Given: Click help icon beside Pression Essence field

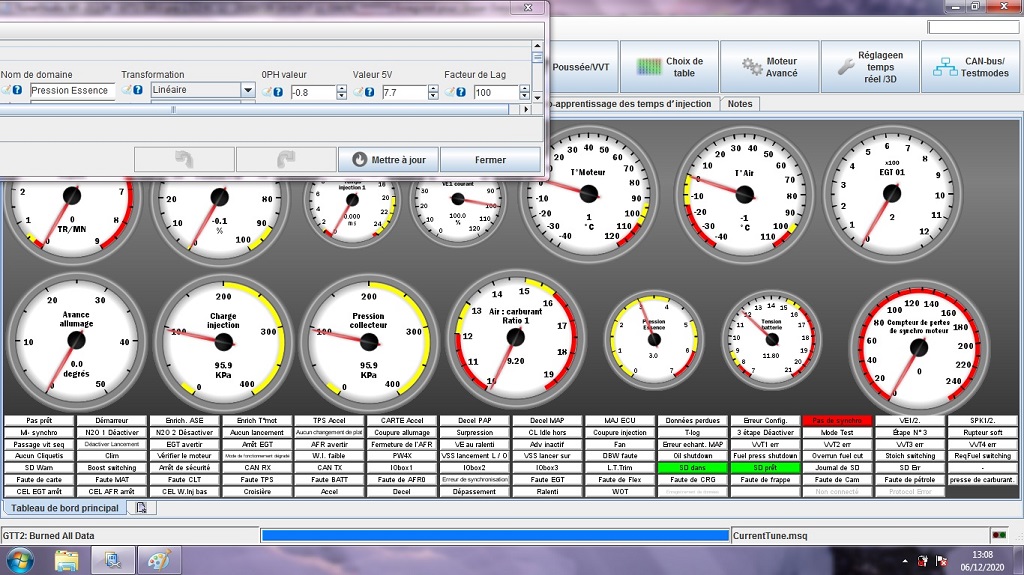Looking at the screenshot, I should click(19, 91).
